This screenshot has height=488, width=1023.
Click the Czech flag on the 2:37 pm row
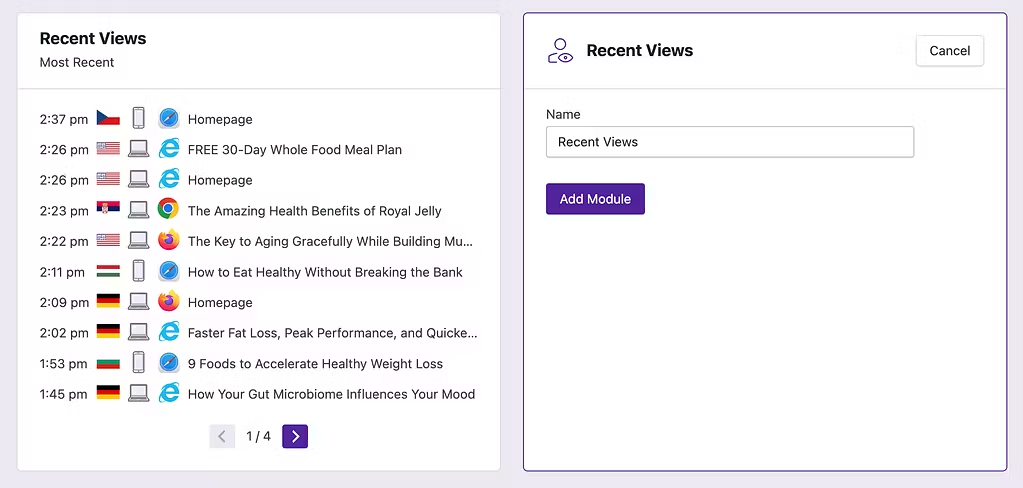[x=108, y=118]
